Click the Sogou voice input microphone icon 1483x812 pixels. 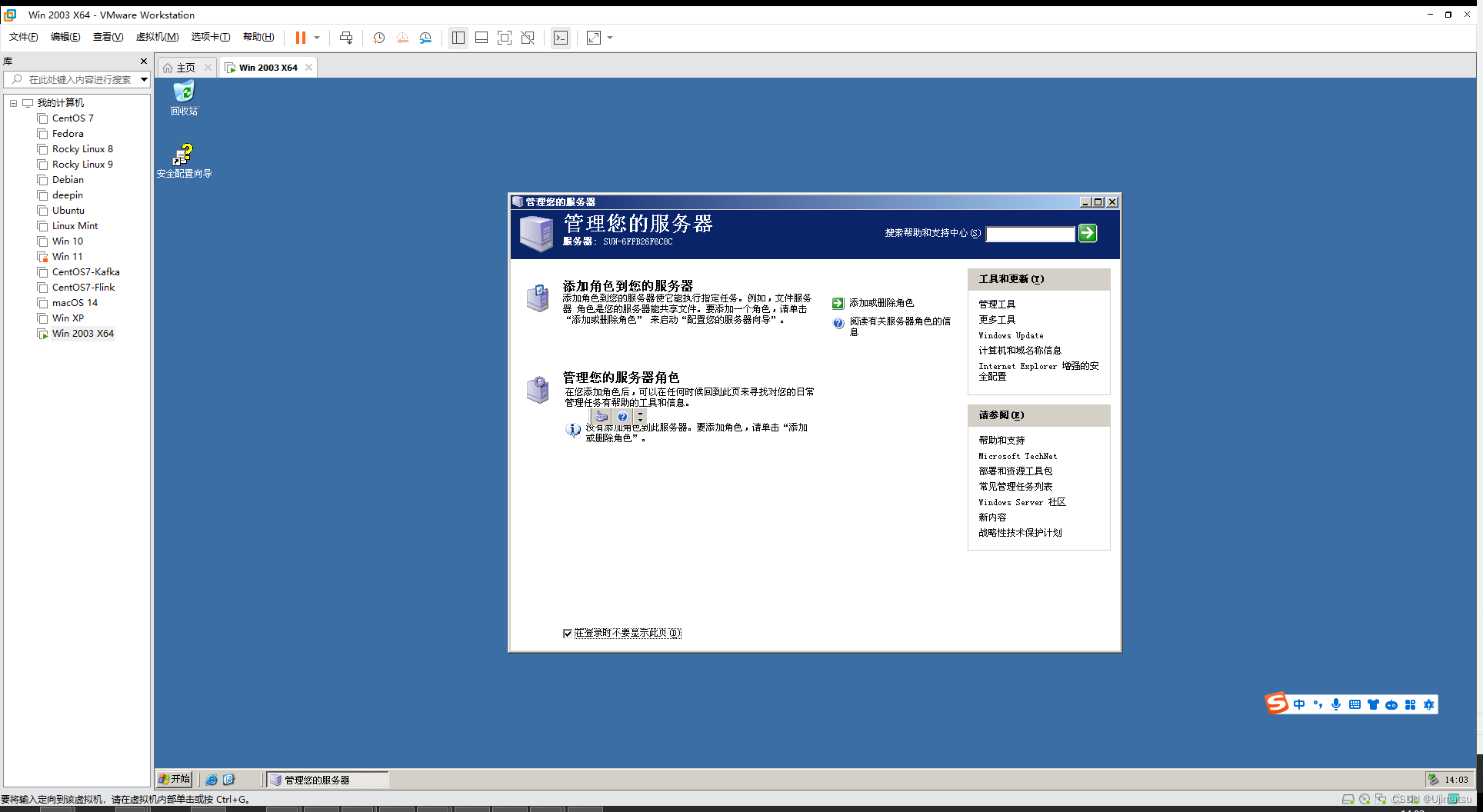pos(1336,704)
